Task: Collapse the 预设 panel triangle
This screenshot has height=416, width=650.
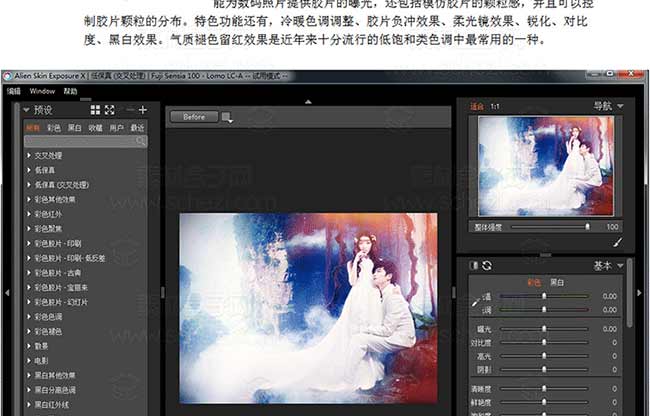Action: click(x=26, y=110)
